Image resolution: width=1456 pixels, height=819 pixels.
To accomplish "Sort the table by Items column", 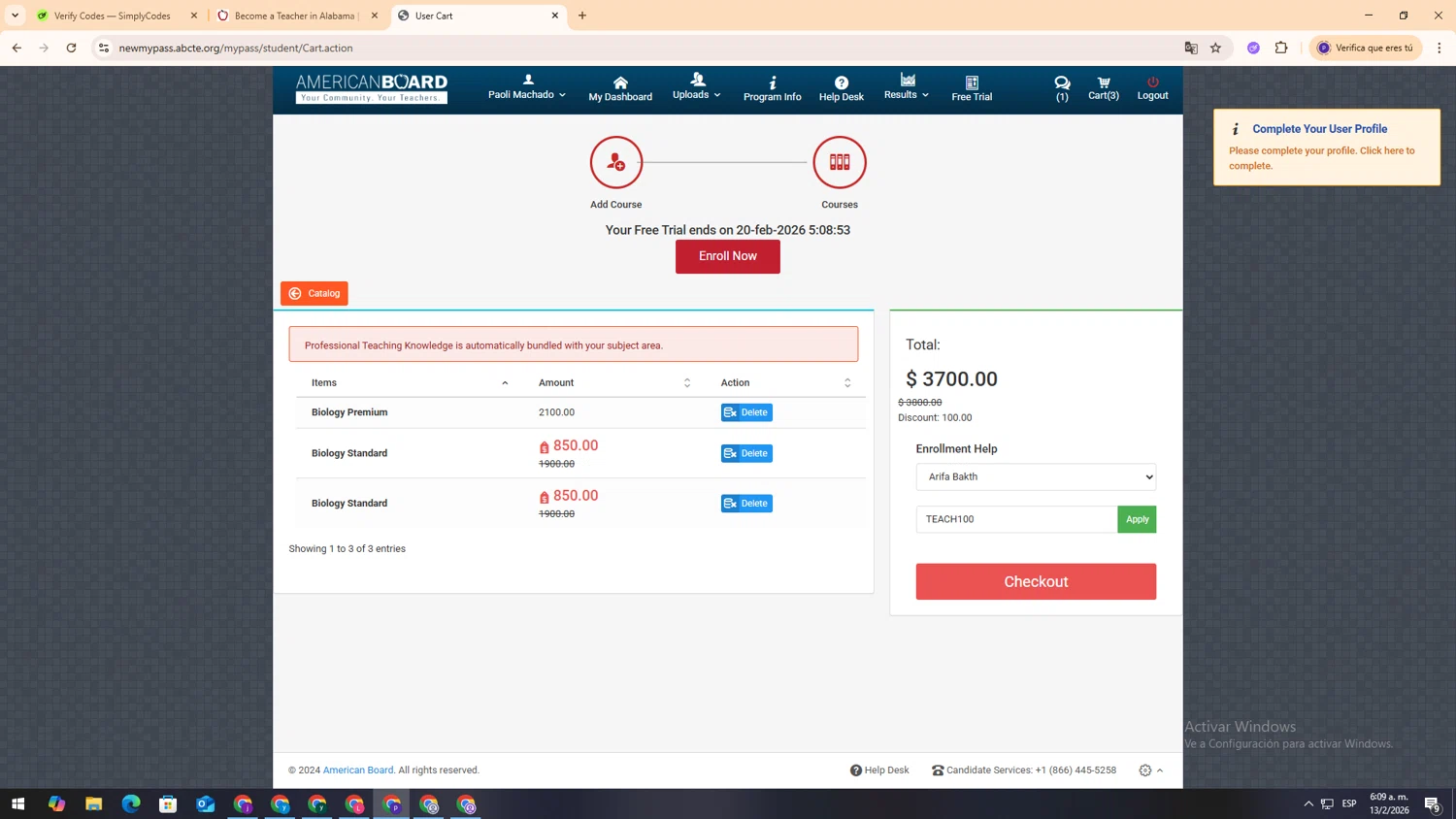I will [409, 382].
